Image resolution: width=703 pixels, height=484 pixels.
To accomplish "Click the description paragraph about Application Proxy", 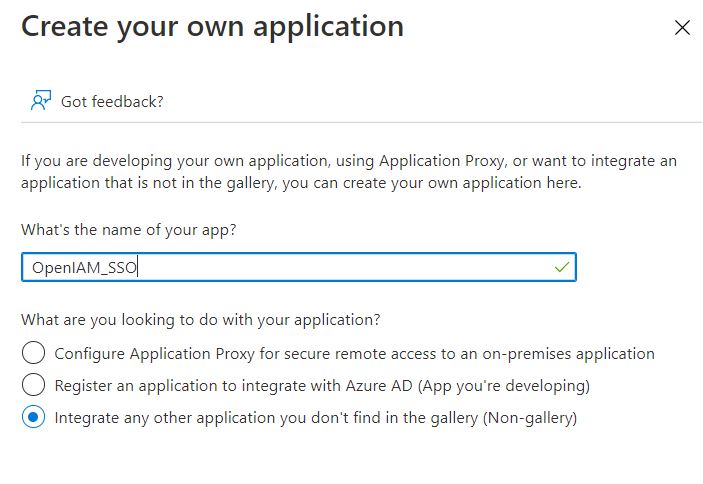I will pyautogui.click(x=349, y=172).
